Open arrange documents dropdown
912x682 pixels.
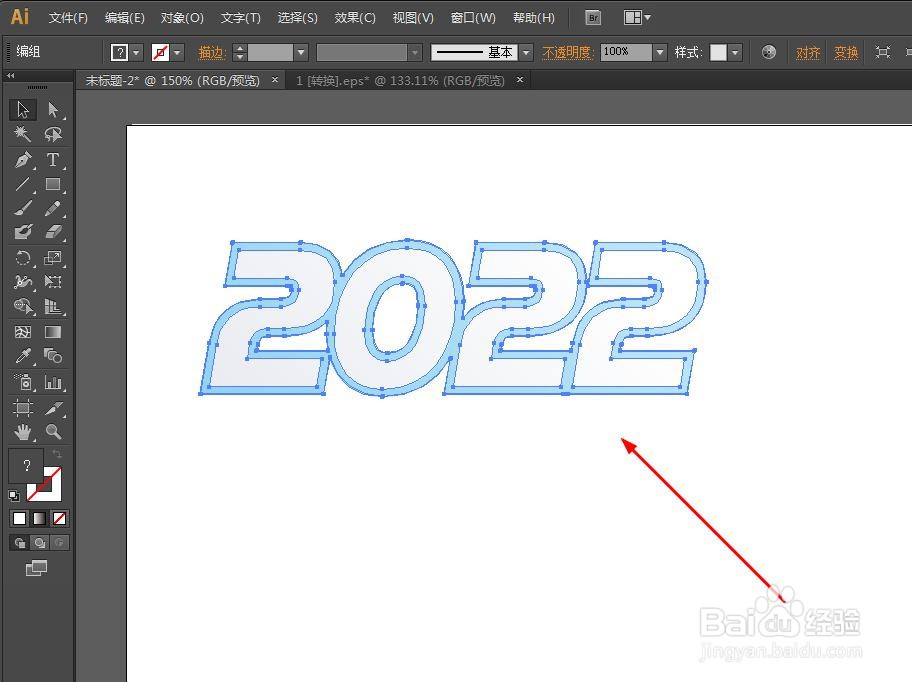[x=637, y=18]
